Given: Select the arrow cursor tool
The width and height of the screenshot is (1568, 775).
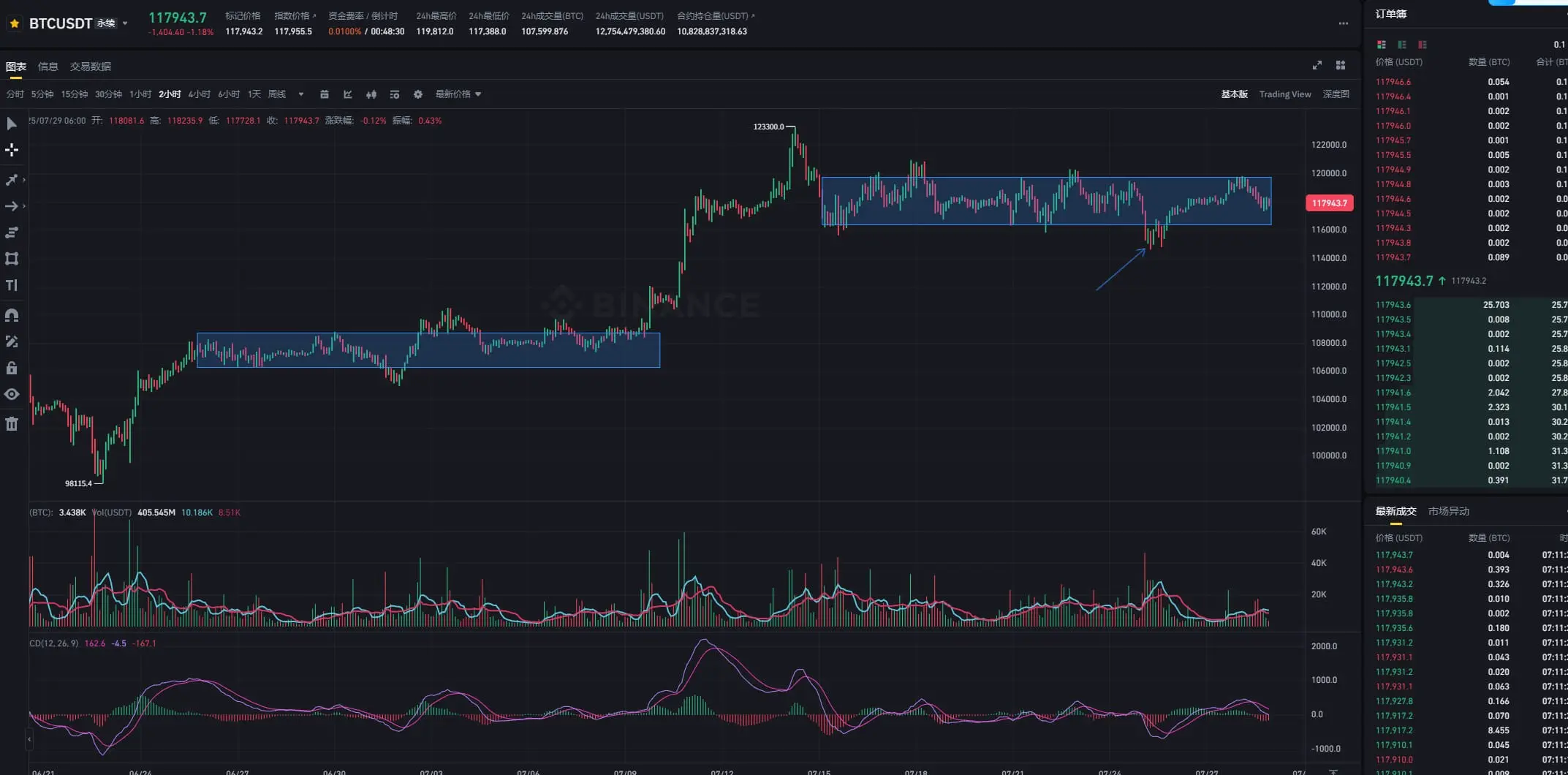Looking at the screenshot, I should pos(12,124).
